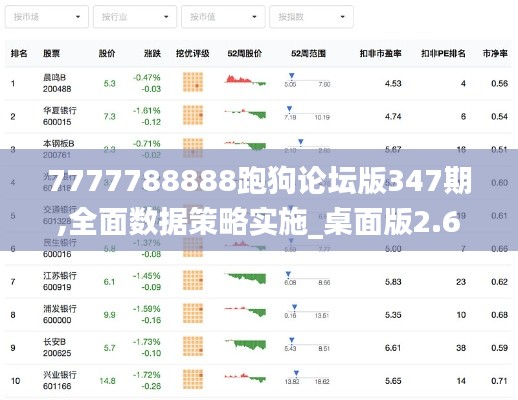Screen dimensions: 518x400
Task: Click the -1.72% change for 兴业银行
Action: (x=147, y=375)
